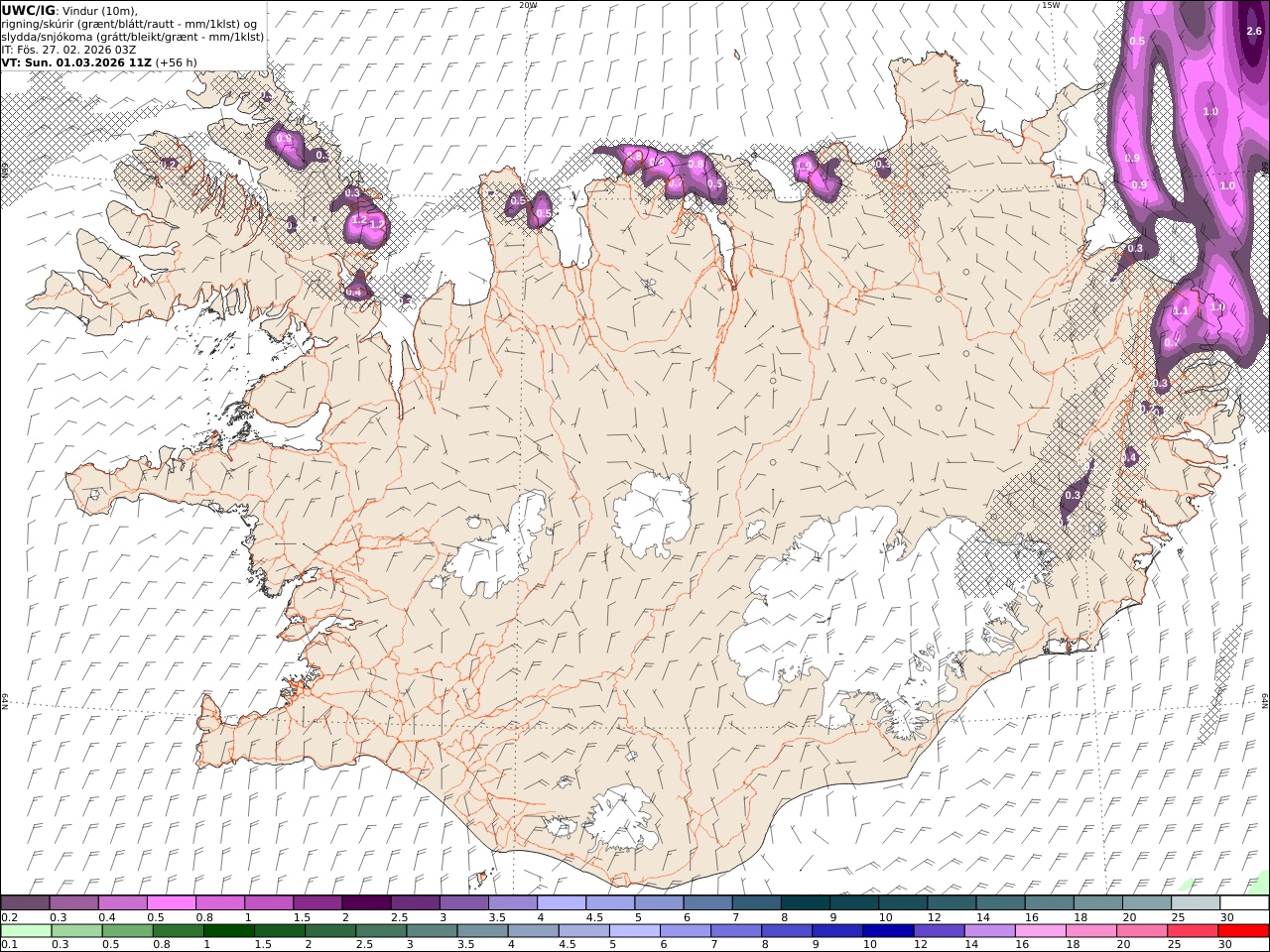Image resolution: width=1270 pixels, height=952 pixels.
Task: Pick upper scale swatch between 0.8 and 1
Action: [219, 902]
